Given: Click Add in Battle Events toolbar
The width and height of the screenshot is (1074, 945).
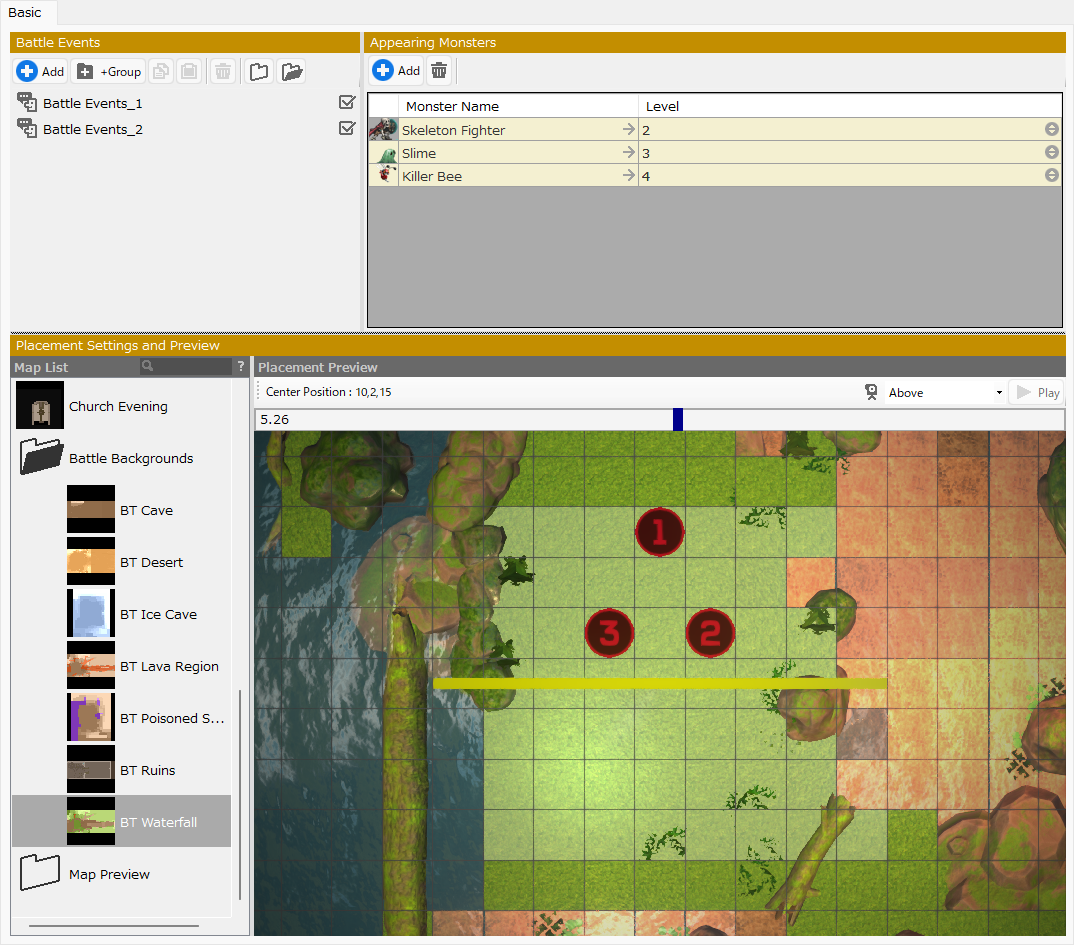Looking at the screenshot, I should (x=40, y=72).
